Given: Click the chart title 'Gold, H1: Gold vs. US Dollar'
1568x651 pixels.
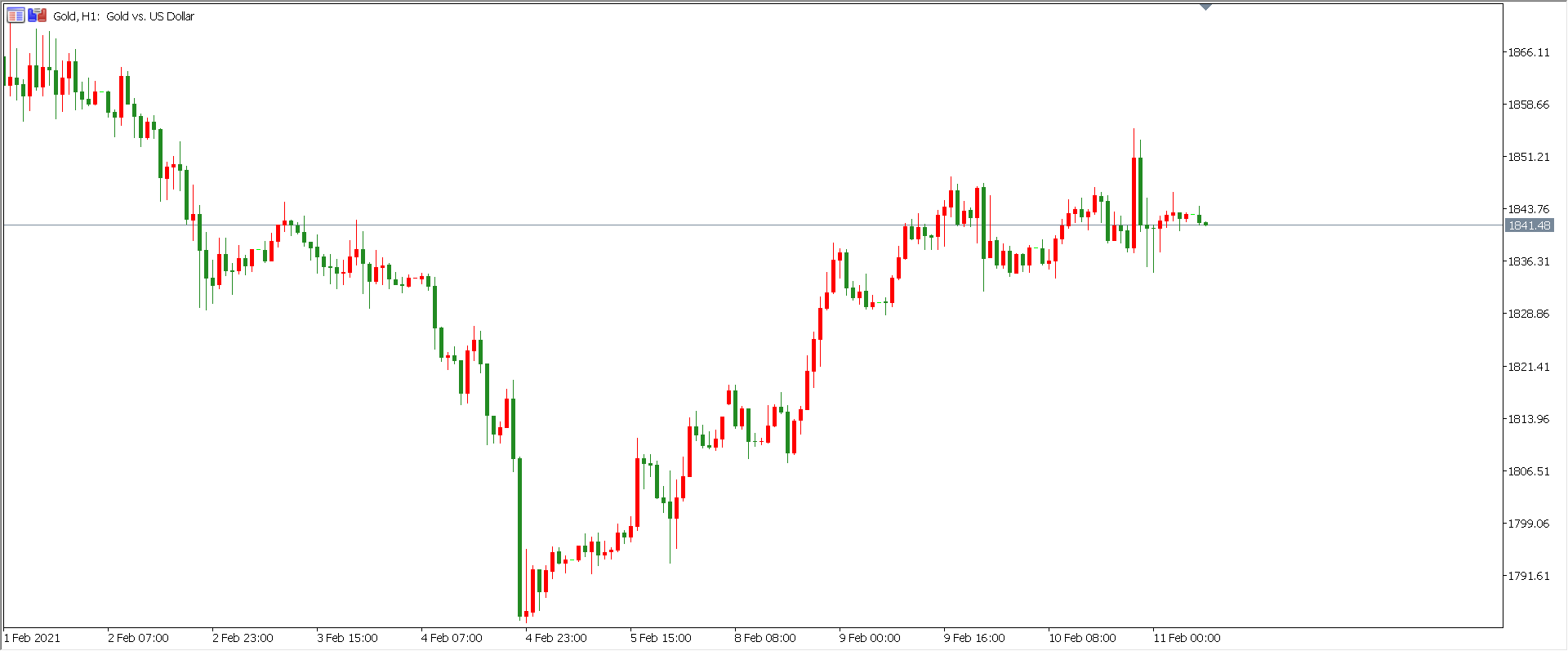Looking at the screenshot, I should tap(124, 16).
